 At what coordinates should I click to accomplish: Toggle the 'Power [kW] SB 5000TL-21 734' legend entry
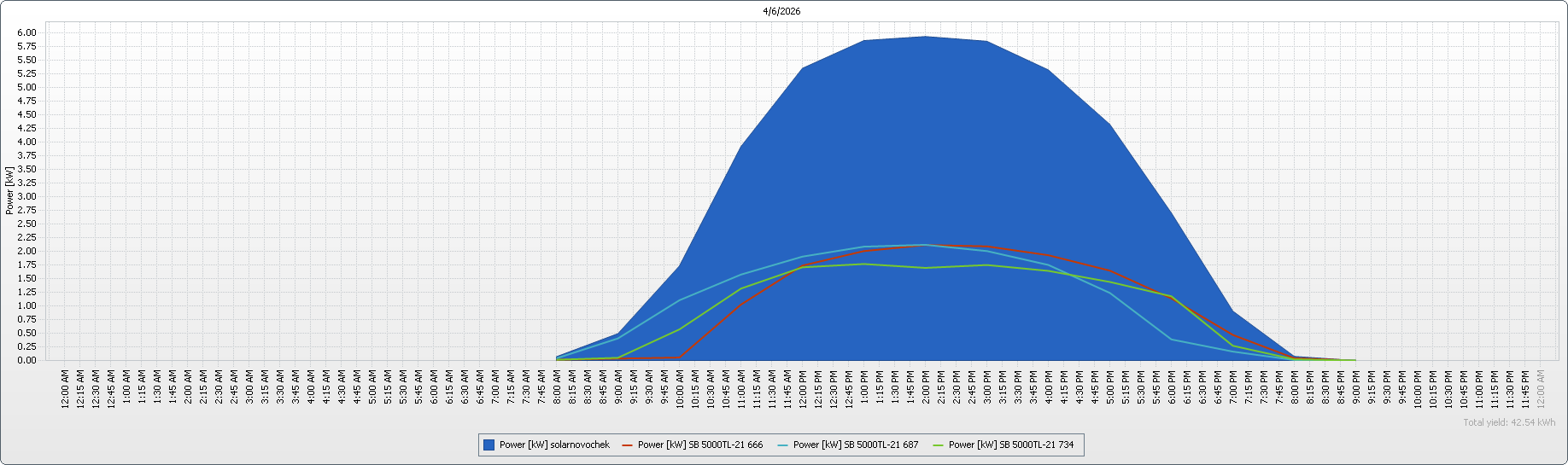tap(1011, 445)
